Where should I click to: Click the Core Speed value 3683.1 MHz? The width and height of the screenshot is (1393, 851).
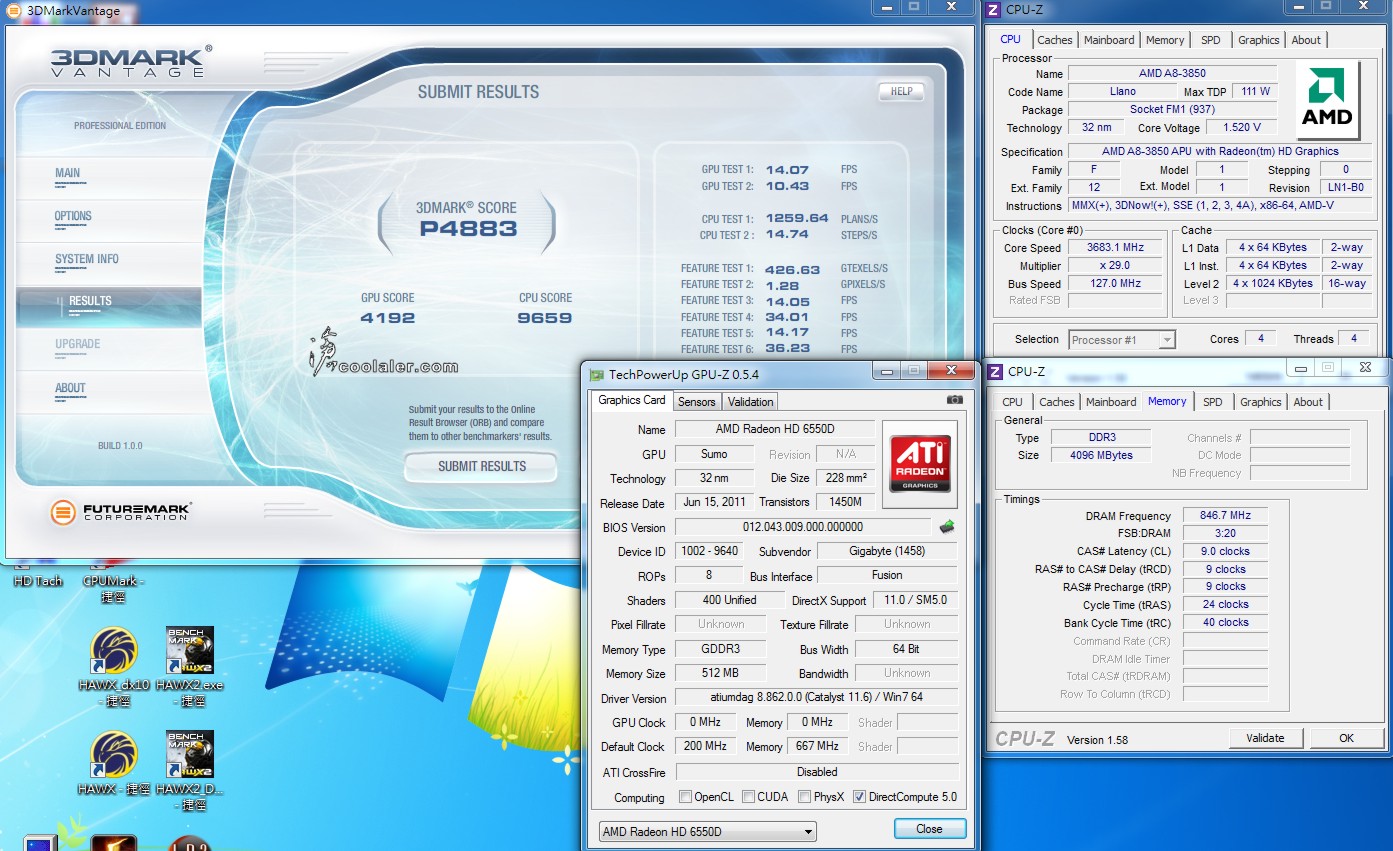[x=1115, y=247]
